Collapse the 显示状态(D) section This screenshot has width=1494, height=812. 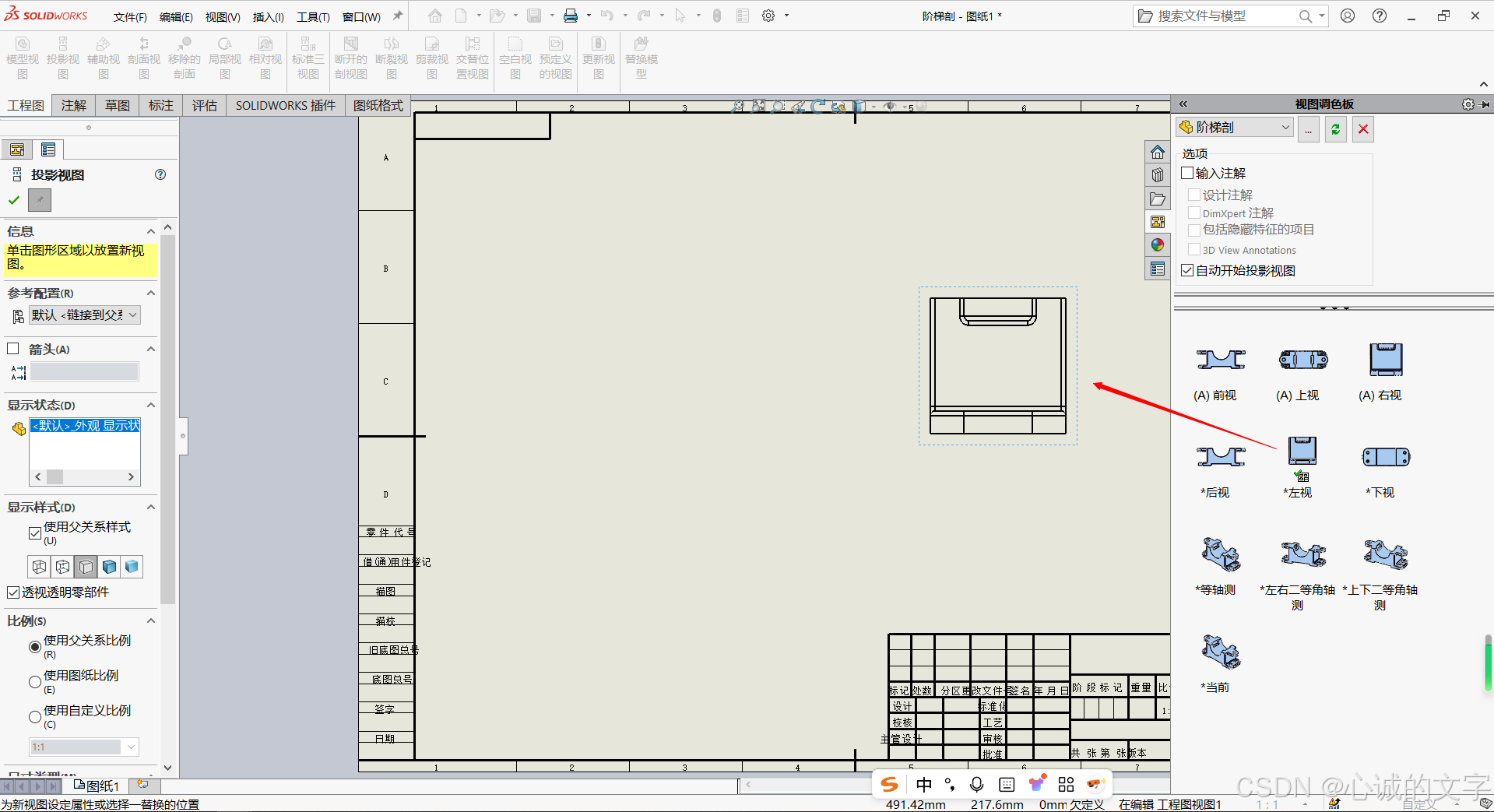[151, 405]
